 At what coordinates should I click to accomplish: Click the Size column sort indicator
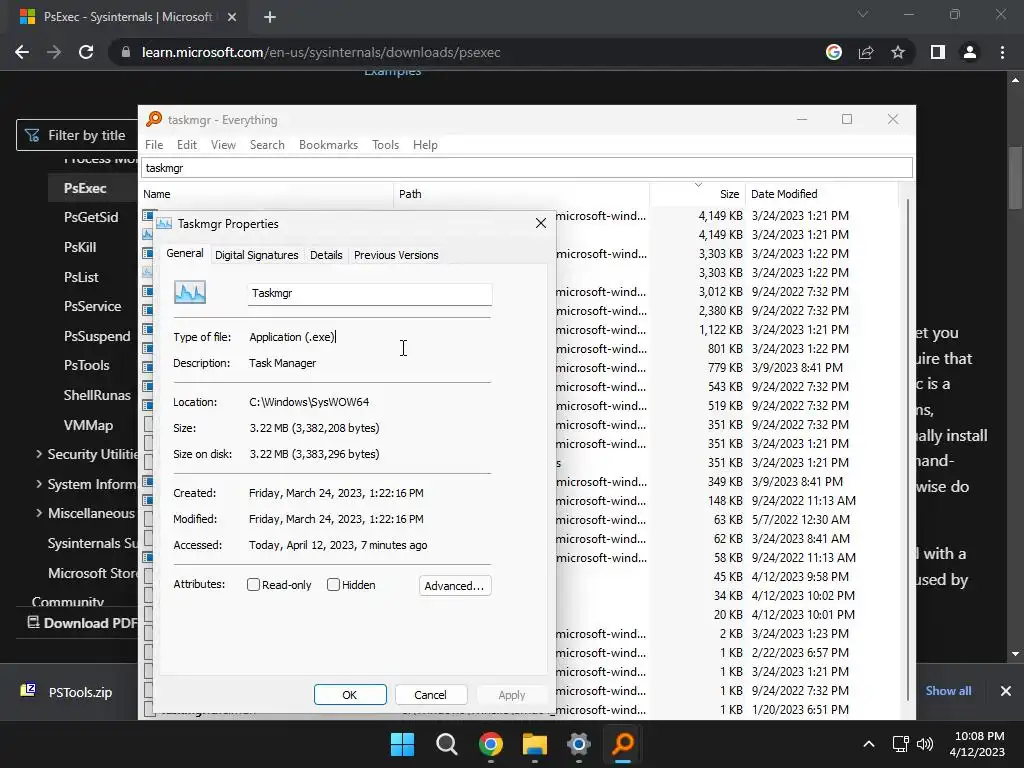698,185
